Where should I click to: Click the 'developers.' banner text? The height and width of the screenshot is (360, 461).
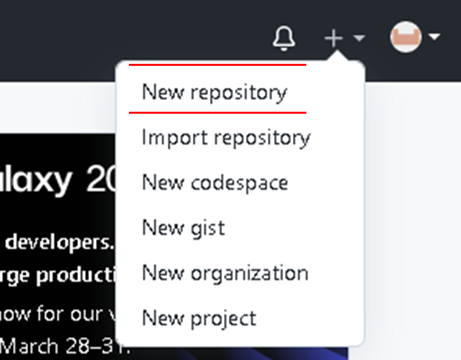pos(60,242)
